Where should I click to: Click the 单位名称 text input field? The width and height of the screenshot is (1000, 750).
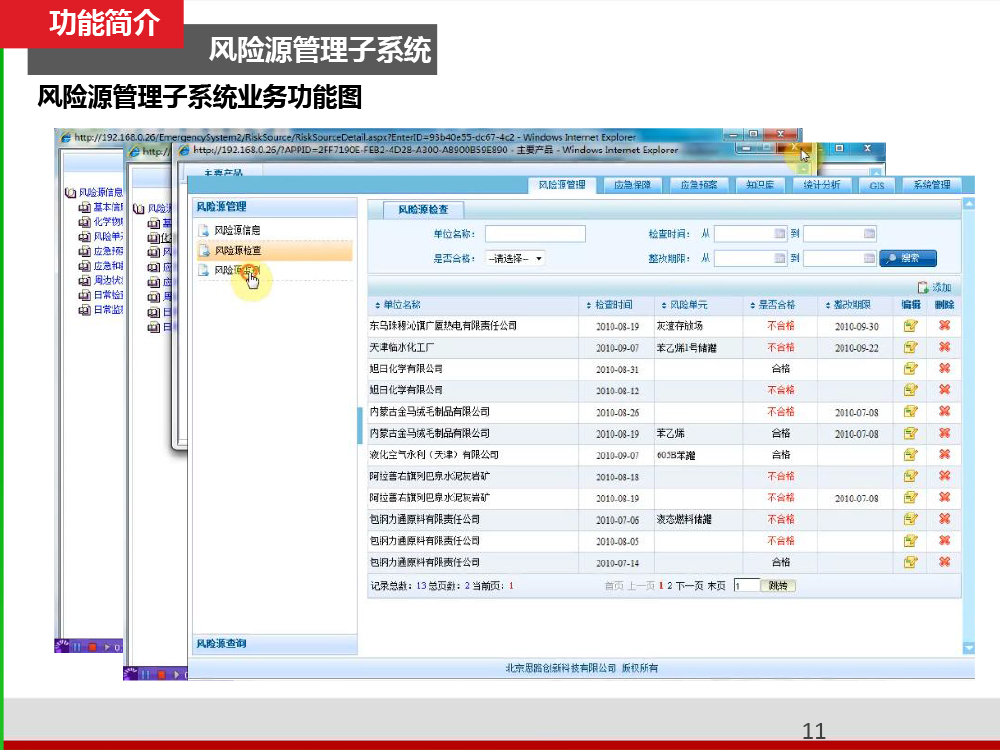[535, 234]
